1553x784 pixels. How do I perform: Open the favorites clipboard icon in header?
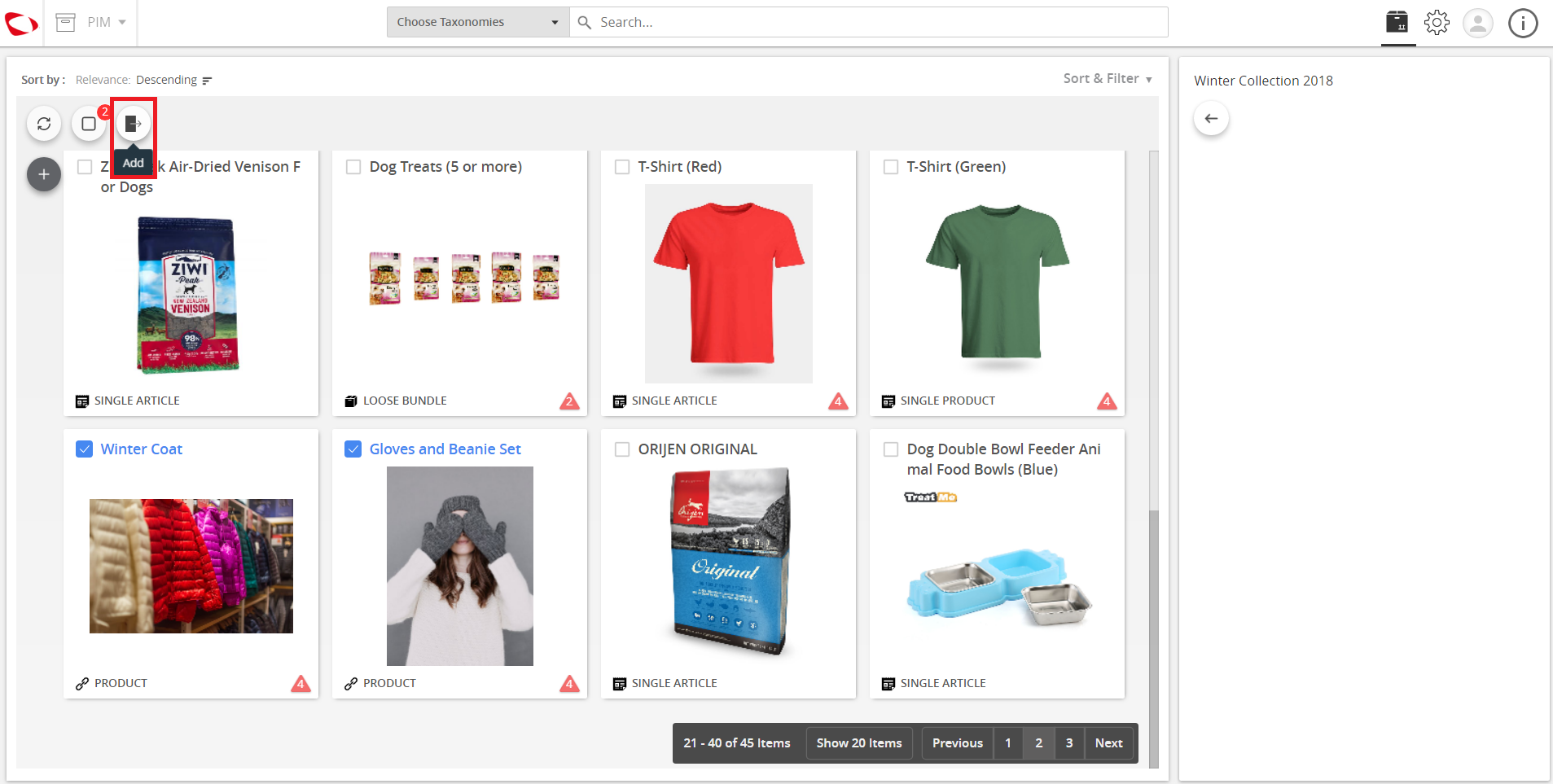(x=1397, y=22)
